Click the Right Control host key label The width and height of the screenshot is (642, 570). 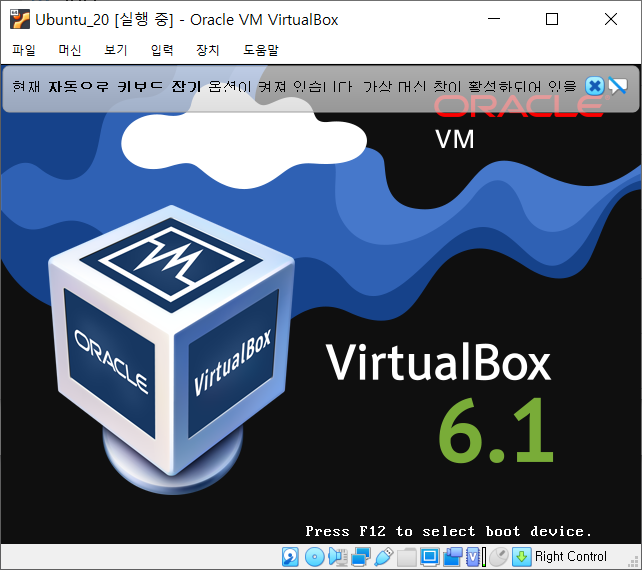tap(571, 556)
